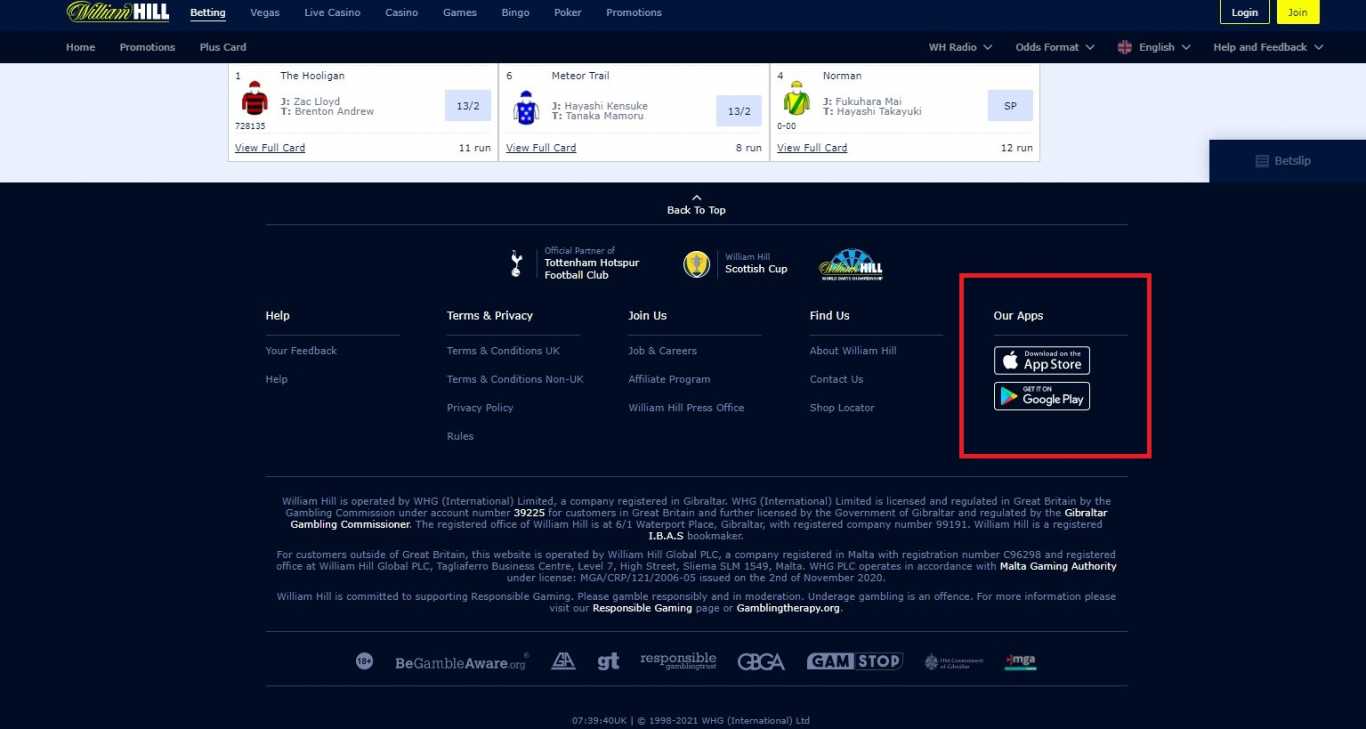Viewport: 1366px width, 729px height.
Task: Expand the English language dropdown
Action: 1165,47
